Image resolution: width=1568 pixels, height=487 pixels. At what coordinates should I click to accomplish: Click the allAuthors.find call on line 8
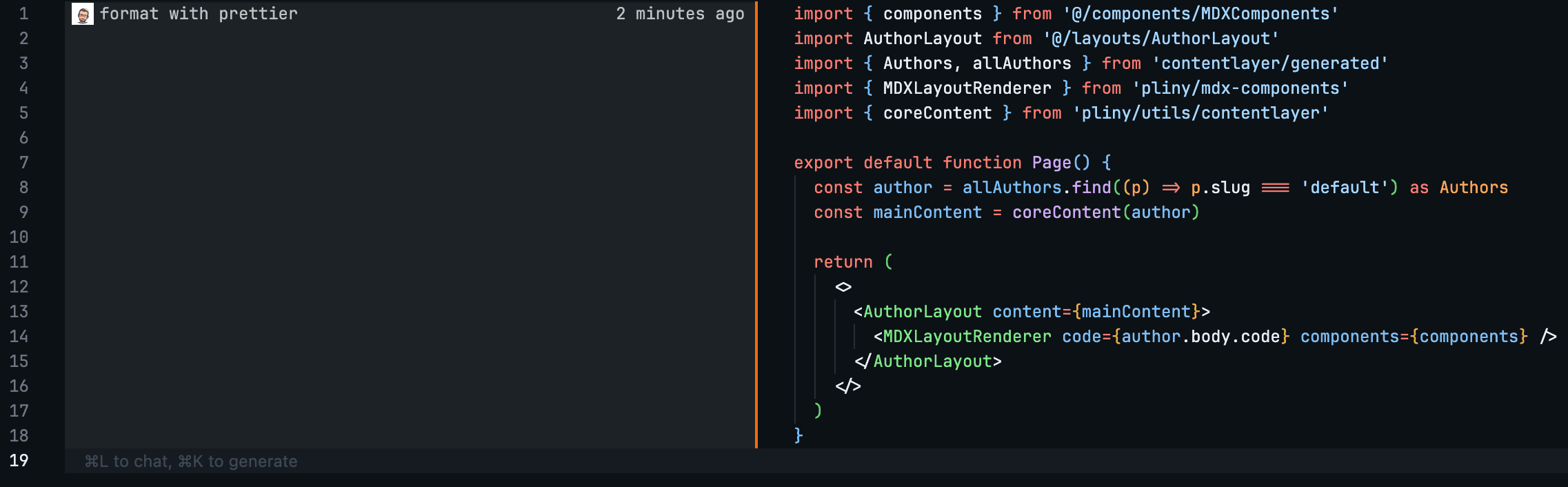(x=1036, y=188)
